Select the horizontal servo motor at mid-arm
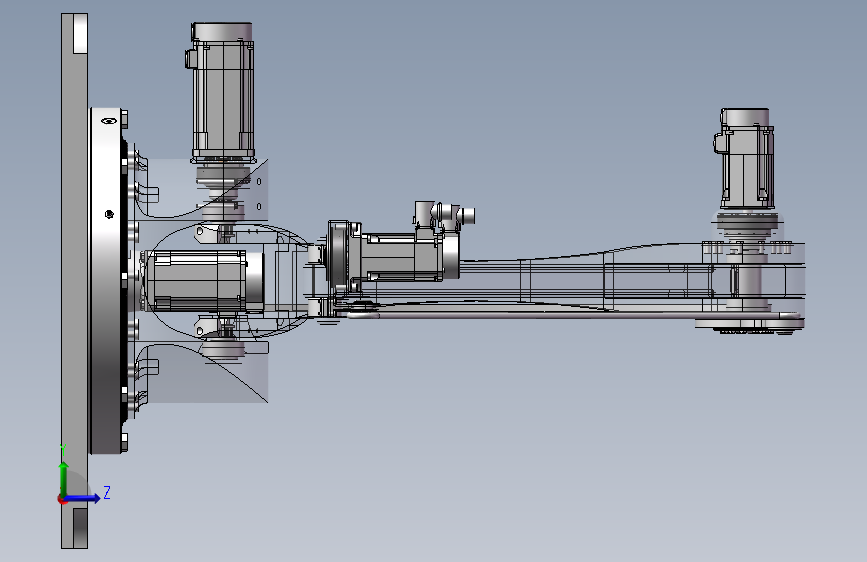The height and width of the screenshot is (562, 867). 409,257
